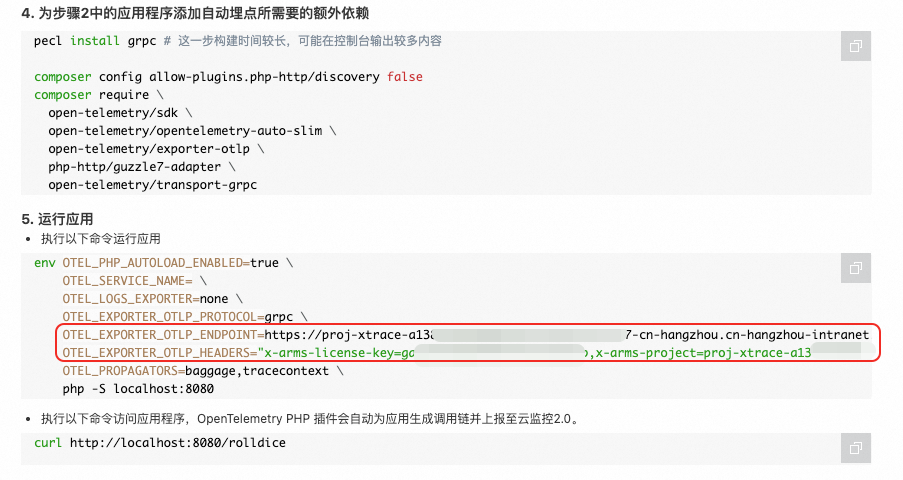Click the http://localhost:8080/rolldice URL
Viewport: 903px width, 480px height.
pyautogui.click(x=177, y=443)
